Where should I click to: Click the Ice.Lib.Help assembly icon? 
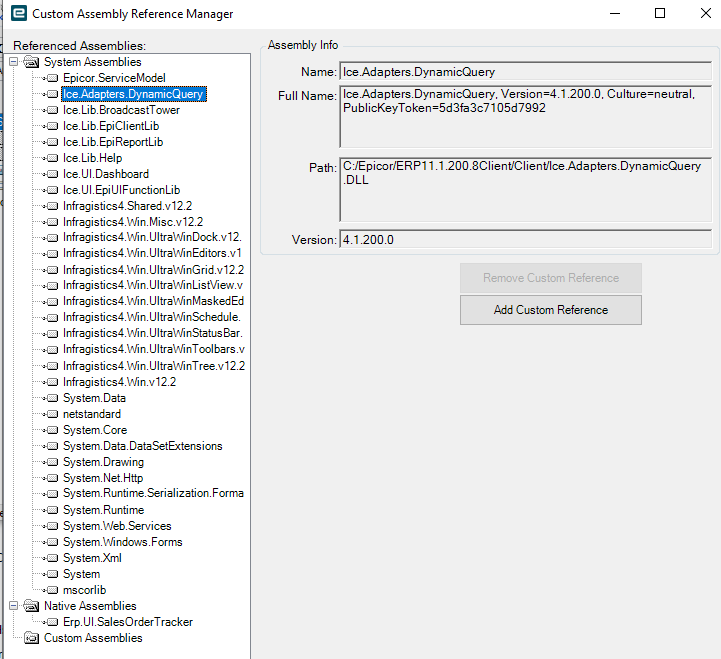[52, 158]
